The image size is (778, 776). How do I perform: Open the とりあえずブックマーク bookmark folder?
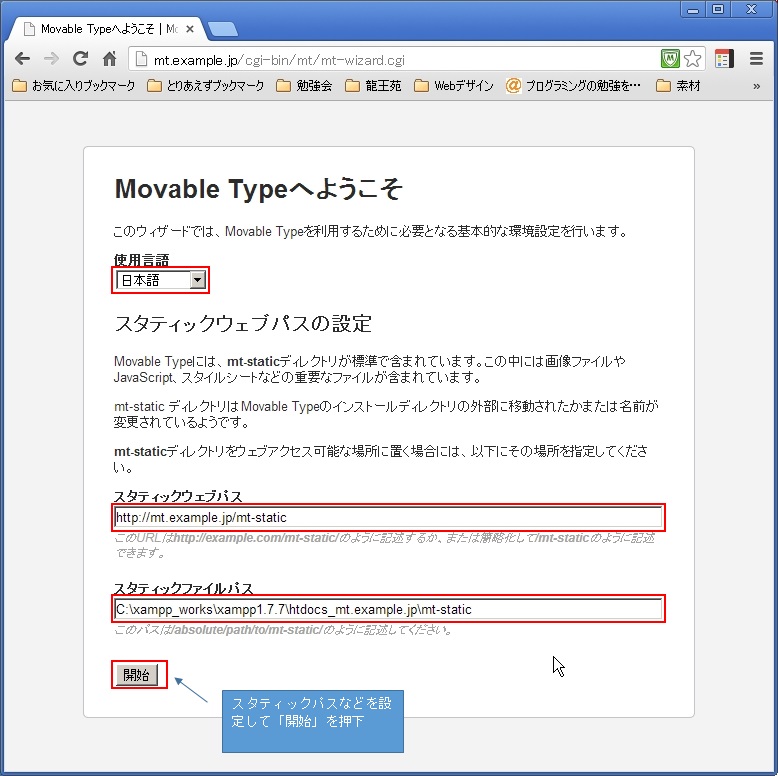pyautogui.click(x=206, y=86)
